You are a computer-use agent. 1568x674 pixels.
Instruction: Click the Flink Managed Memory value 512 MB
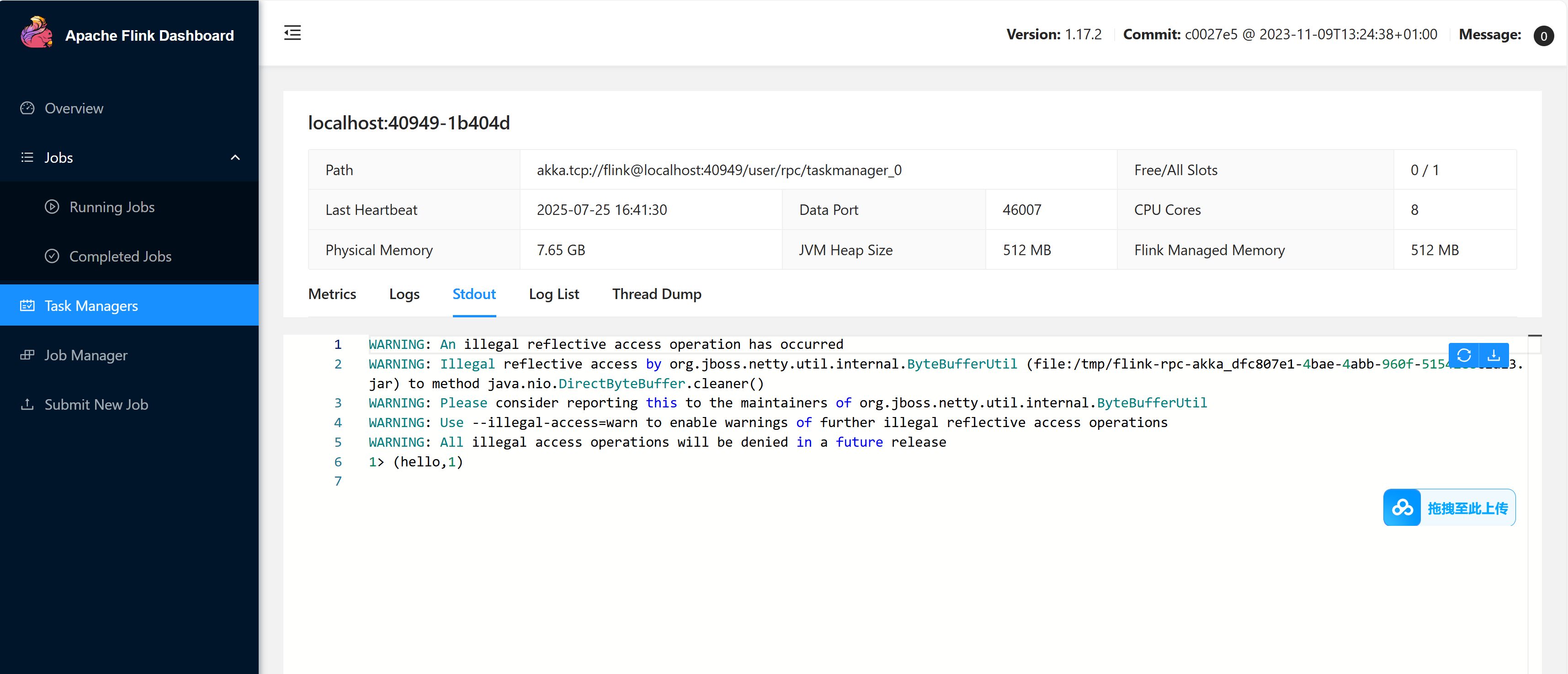1434,250
